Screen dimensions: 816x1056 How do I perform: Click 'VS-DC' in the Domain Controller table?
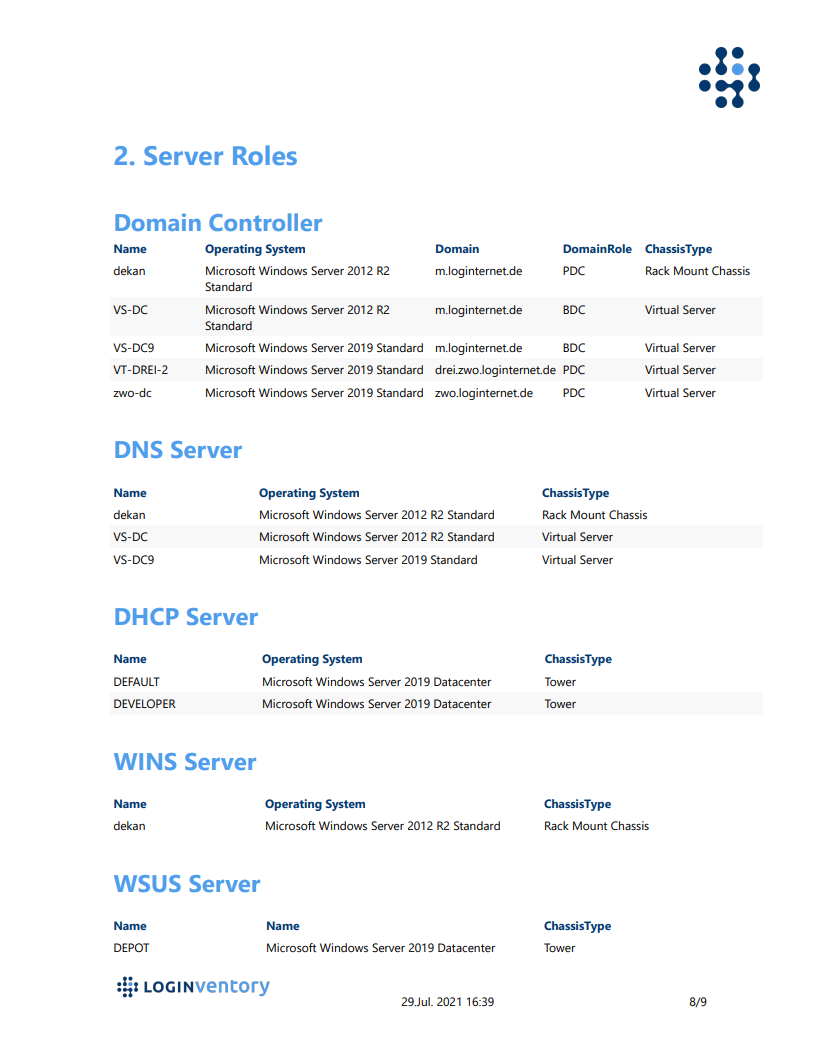[131, 310]
